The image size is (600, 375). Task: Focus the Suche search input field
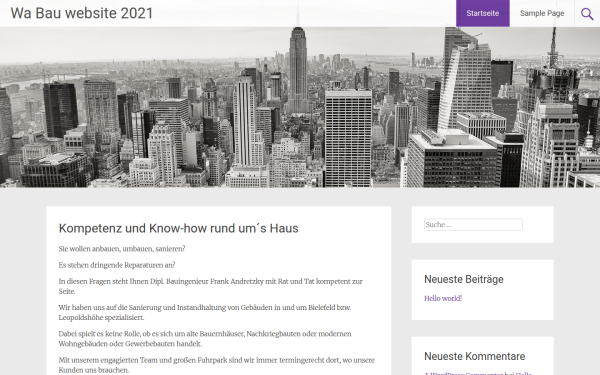[x=473, y=225]
